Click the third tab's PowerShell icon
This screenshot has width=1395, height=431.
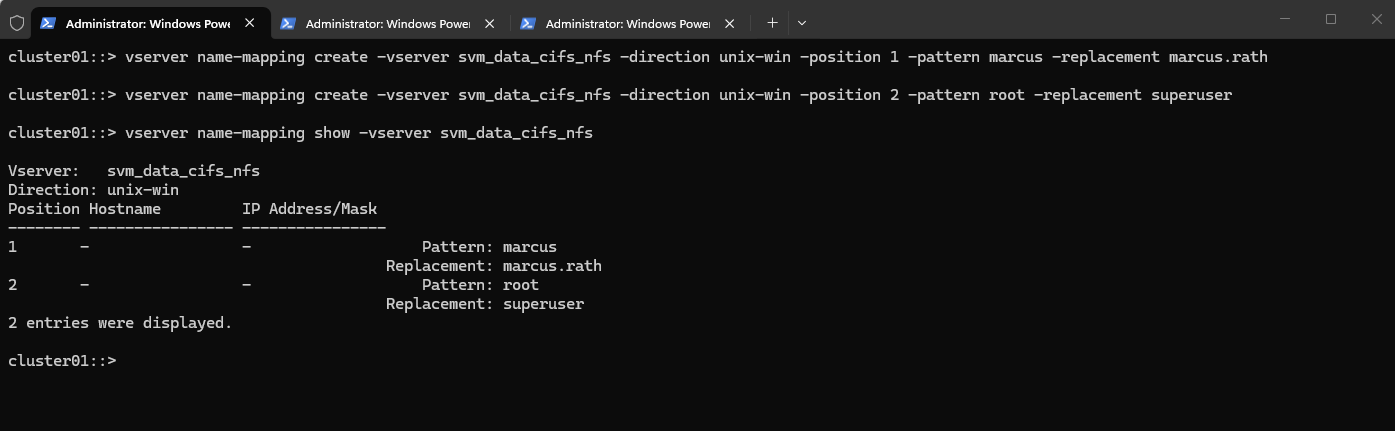(528, 23)
